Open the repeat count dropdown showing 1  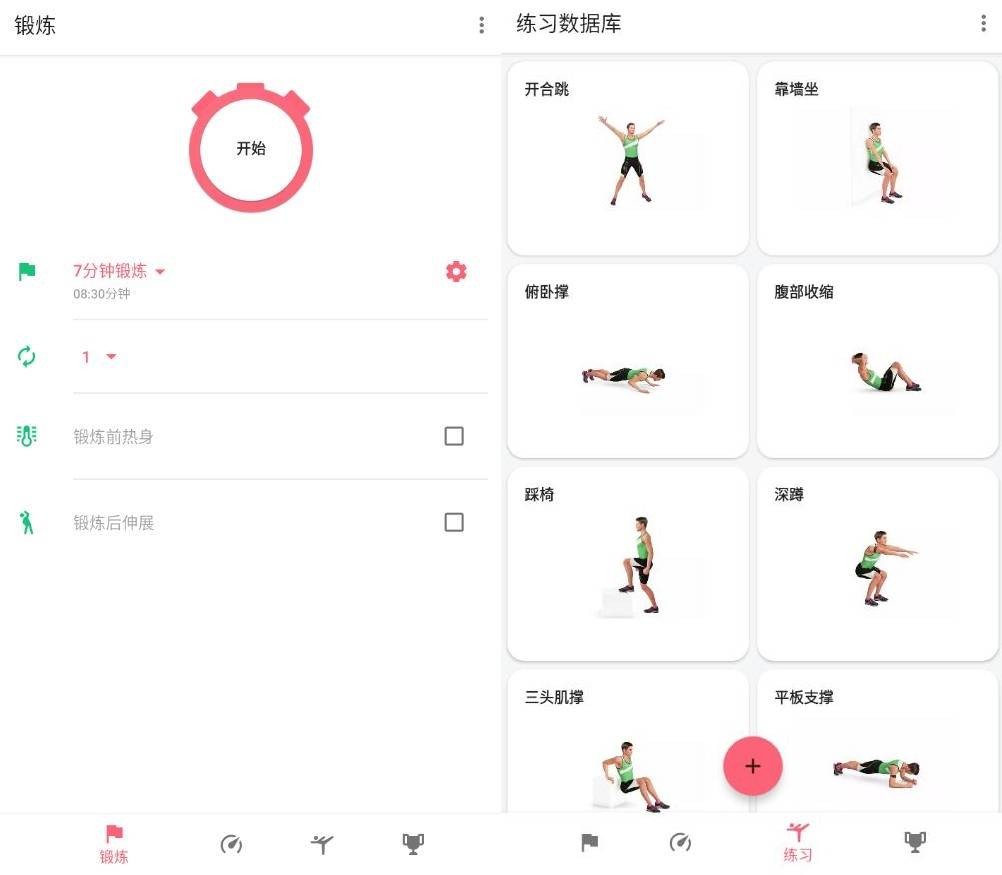[x=99, y=357]
